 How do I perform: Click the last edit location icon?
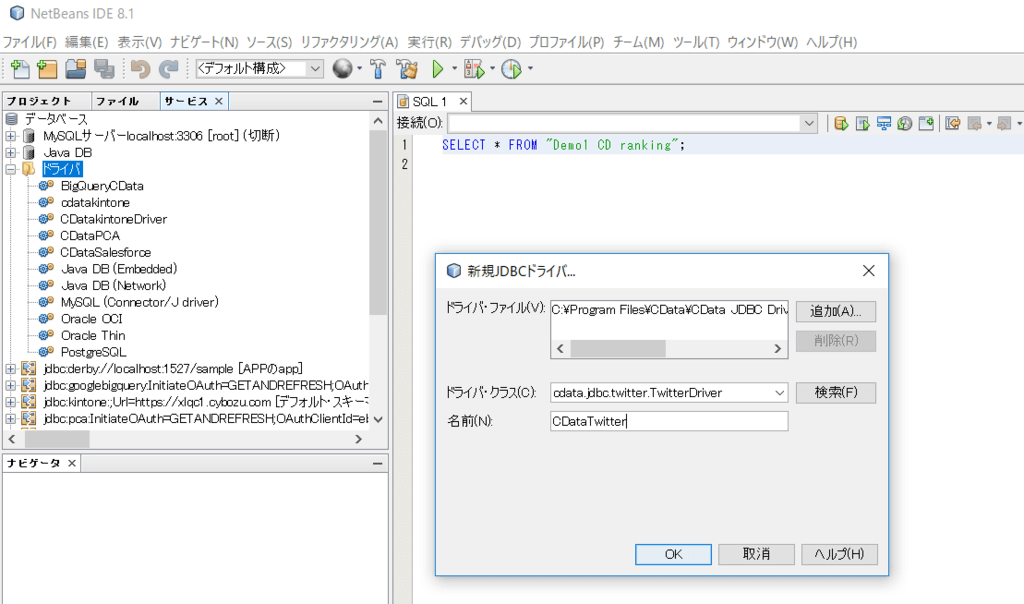[x=953, y=123]
